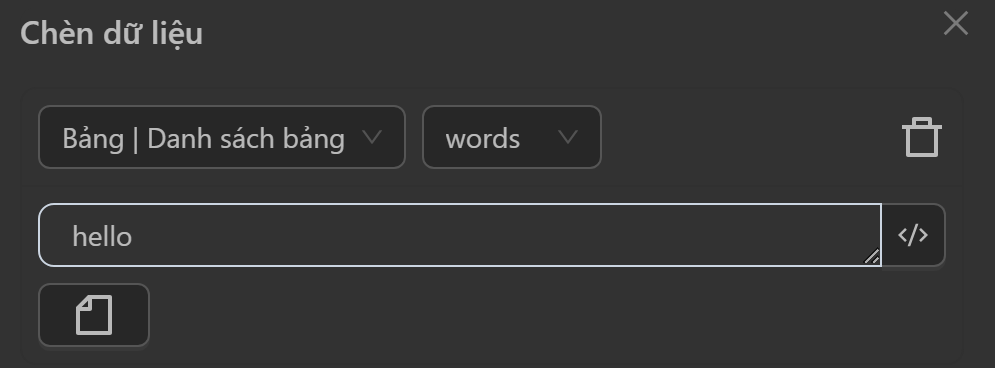This screenshot has width=995, height=368.
Task: Click the chevron arrow next to words
Action: click(x=567, y=137)
